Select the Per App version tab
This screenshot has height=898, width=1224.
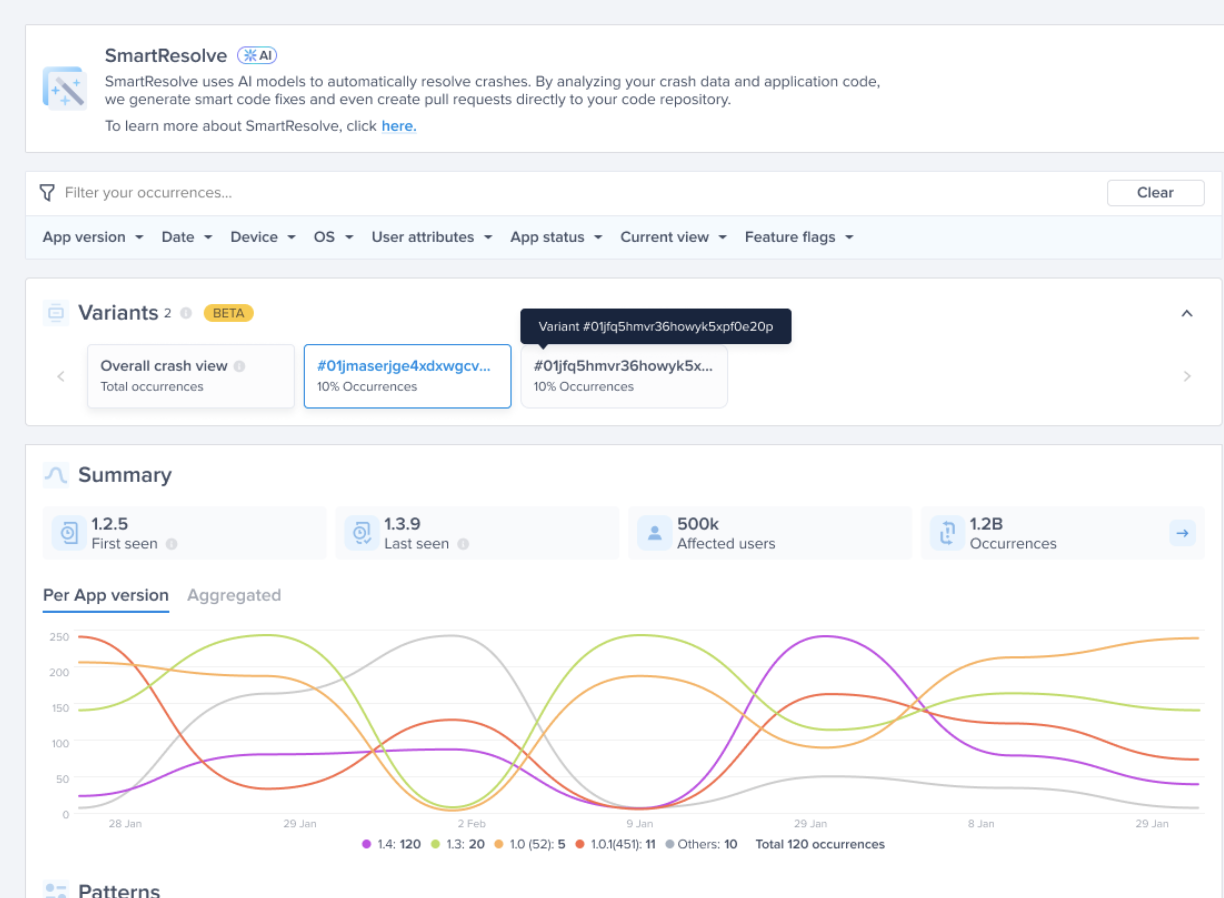[105, 595]
